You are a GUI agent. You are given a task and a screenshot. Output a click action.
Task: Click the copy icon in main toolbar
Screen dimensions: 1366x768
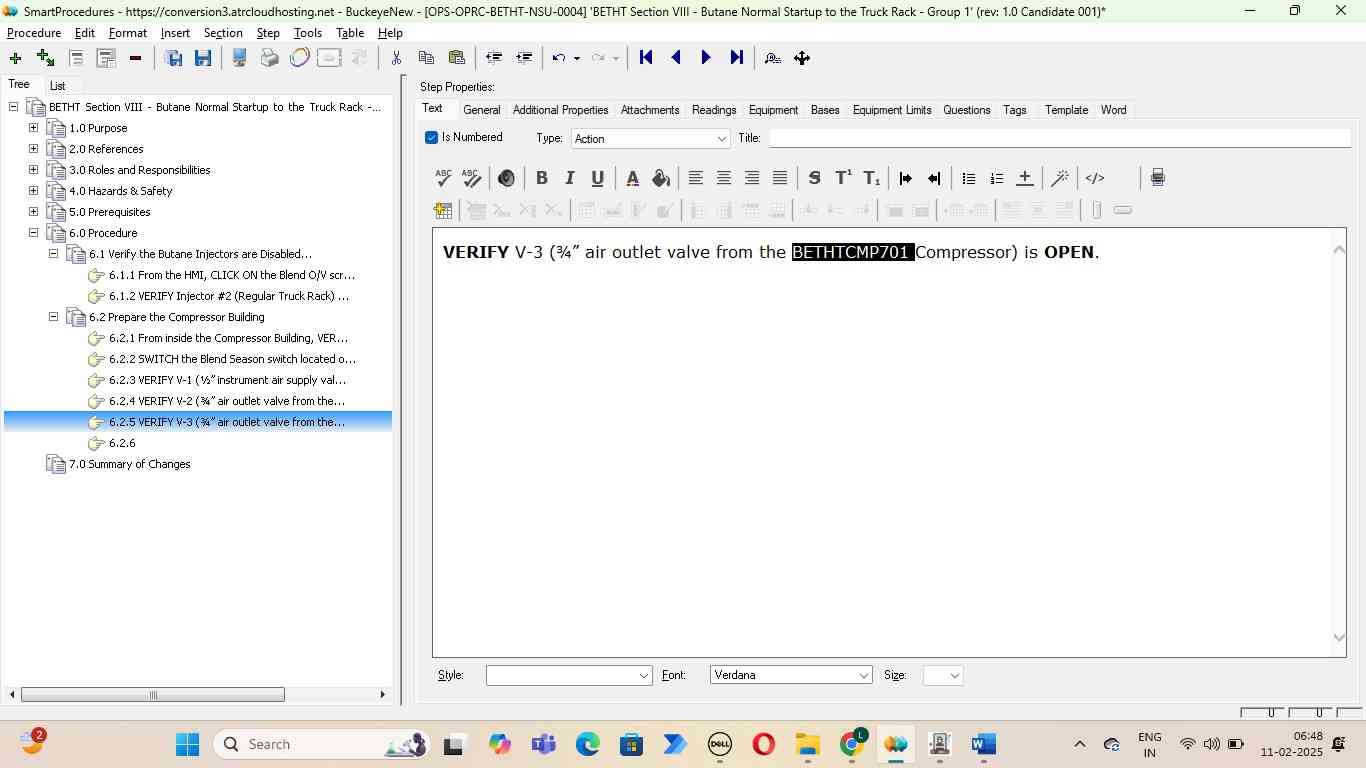(x=426, y=58)
